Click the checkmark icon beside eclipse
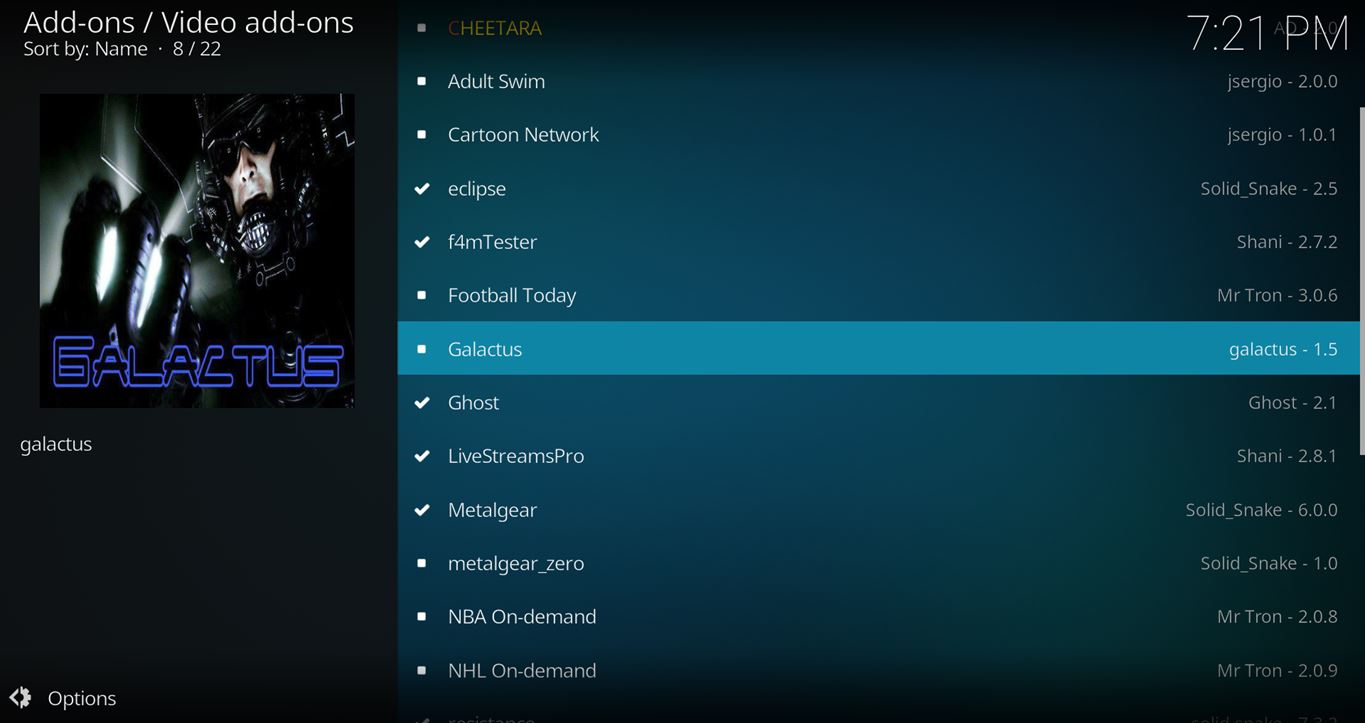 pos(422,189)
